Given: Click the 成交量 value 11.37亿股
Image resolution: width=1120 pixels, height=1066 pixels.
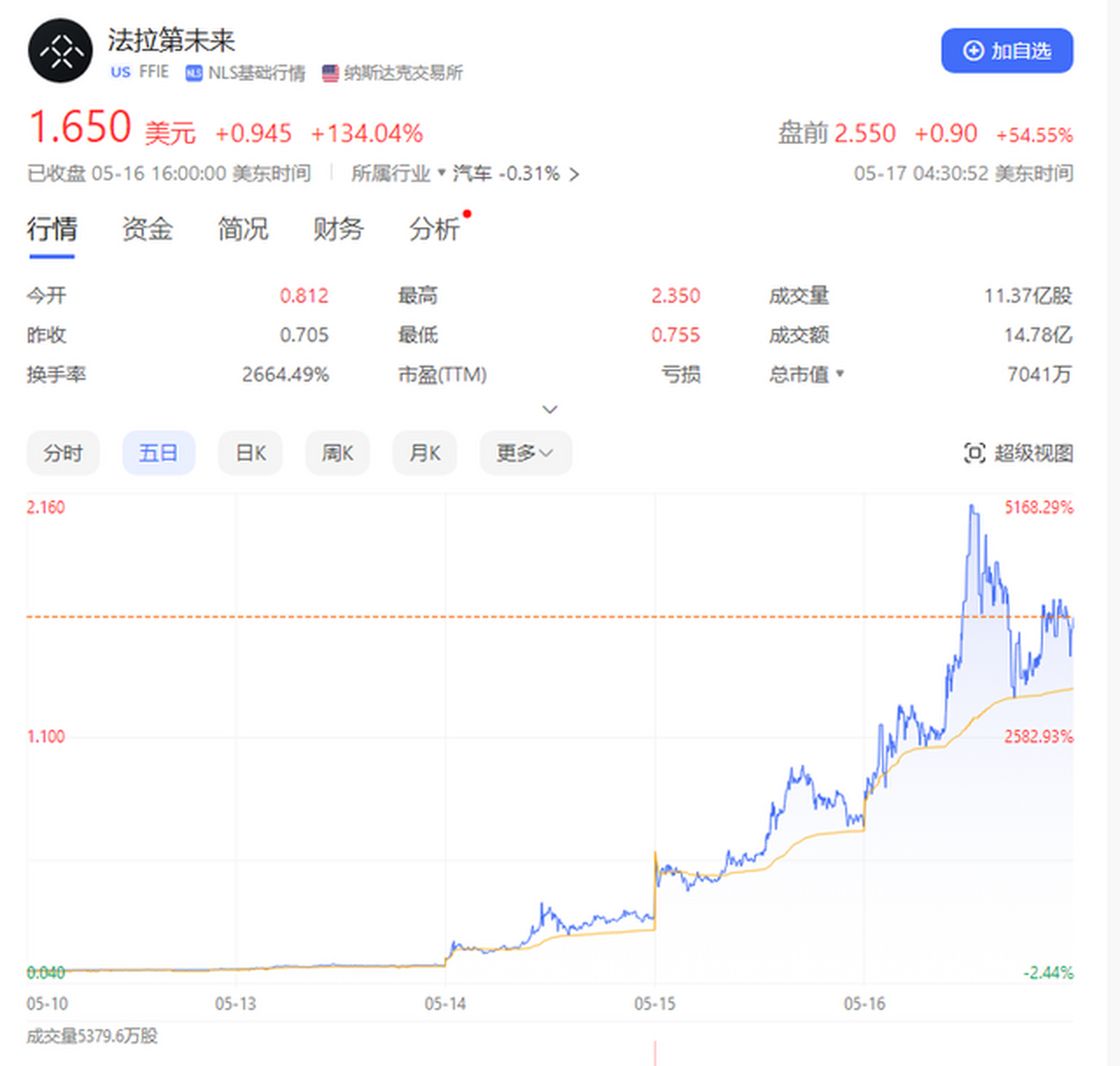Looking at the screenshot, I should point(1028,296).
